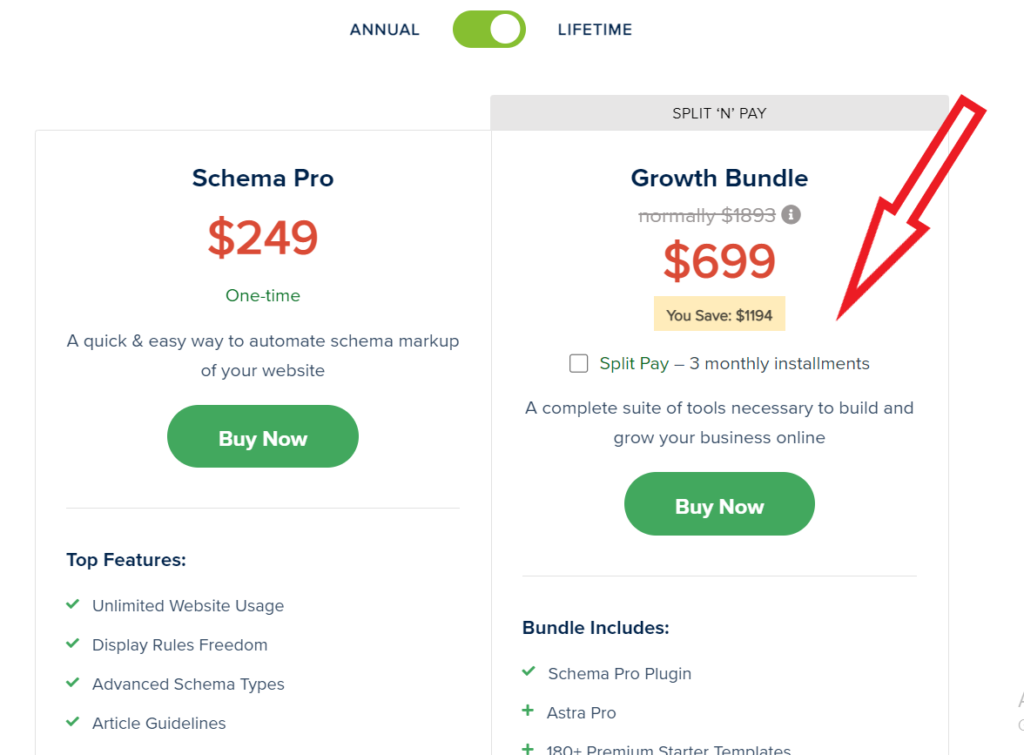This screenshot has width=1024, height=755.
Task: Click the Growth Bundle plan title
Action: (x=719, y=178)
